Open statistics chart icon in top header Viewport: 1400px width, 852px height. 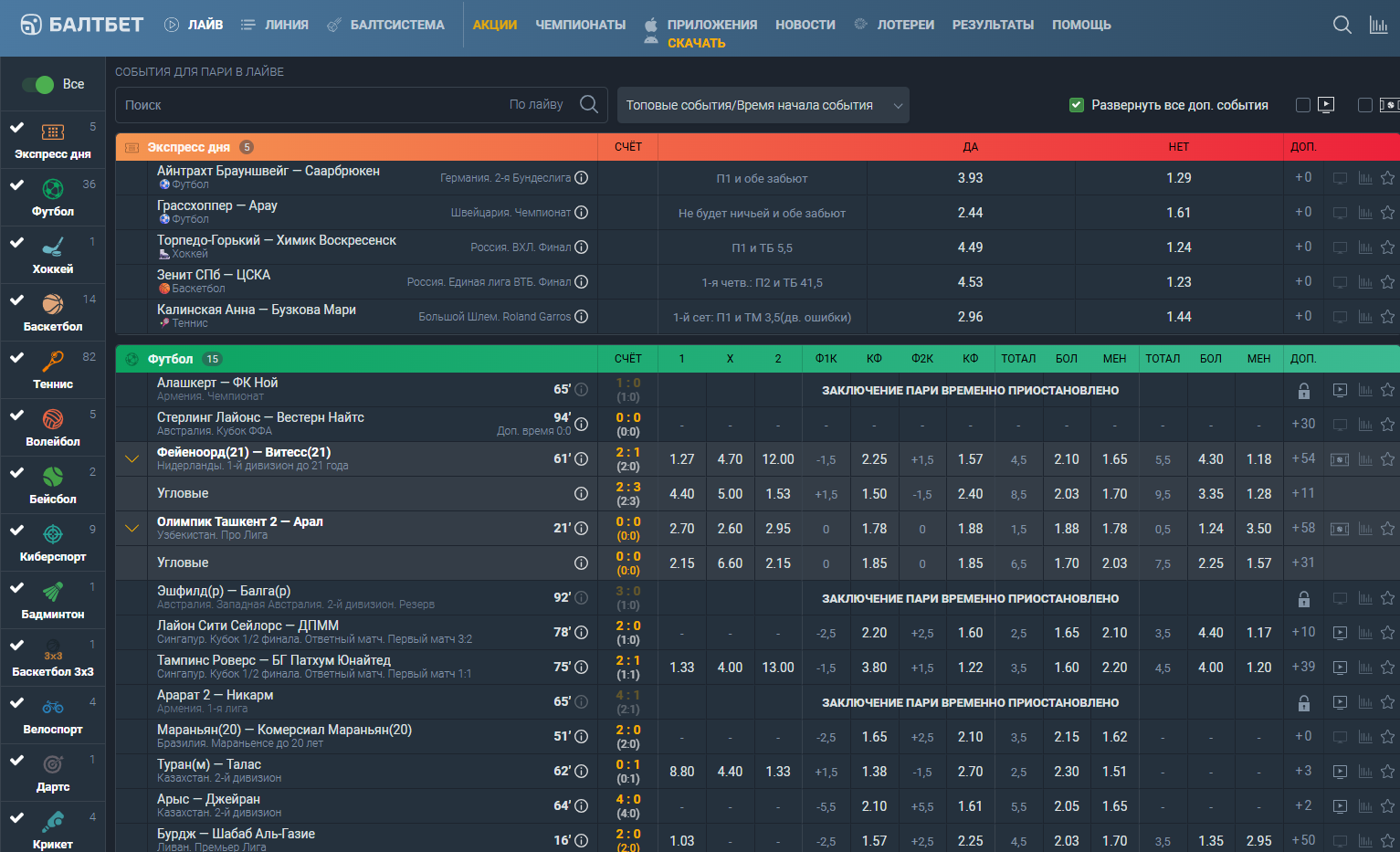(x=1378, y=25)
